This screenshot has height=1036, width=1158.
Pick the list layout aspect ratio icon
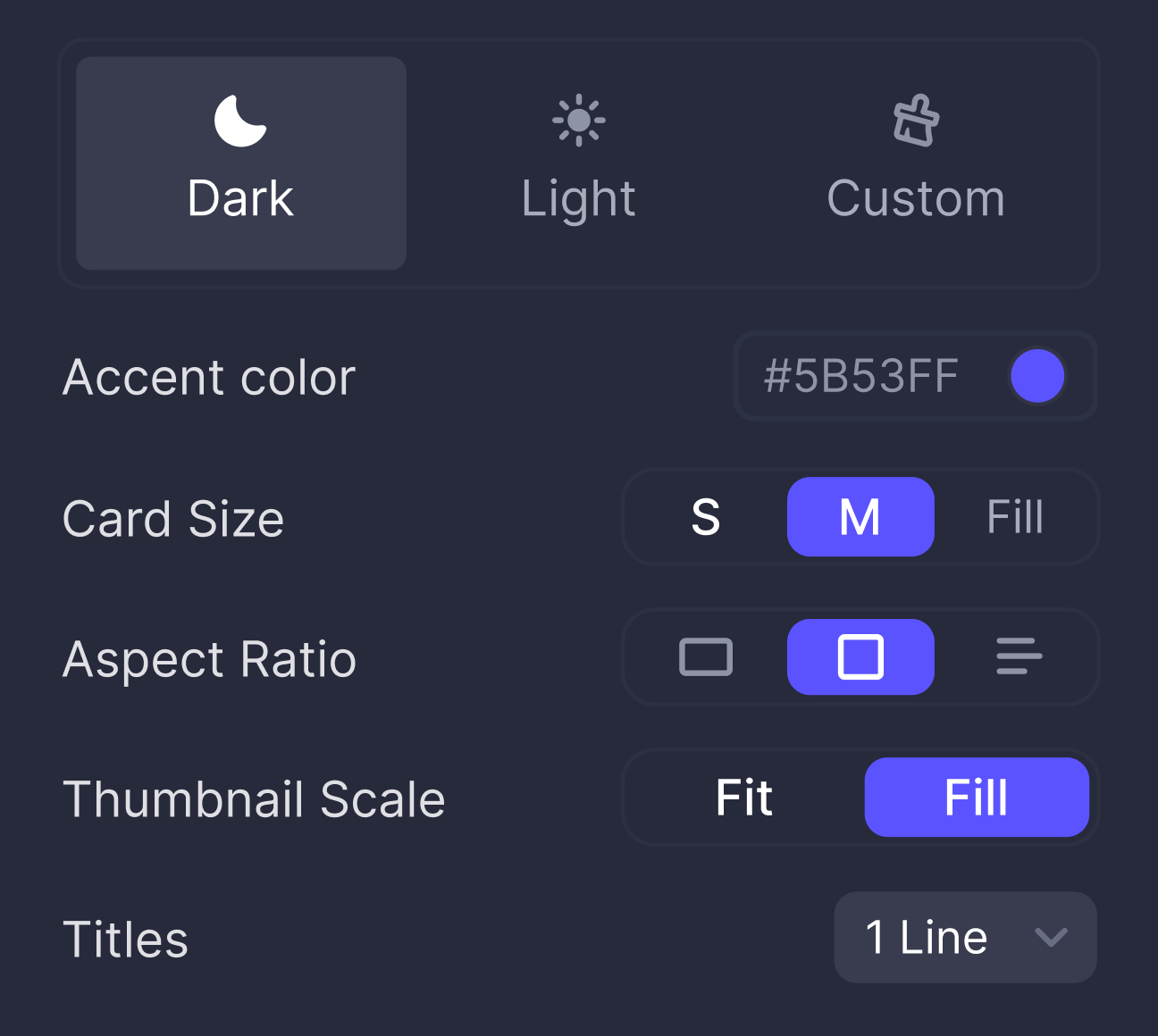[1017, 657]
